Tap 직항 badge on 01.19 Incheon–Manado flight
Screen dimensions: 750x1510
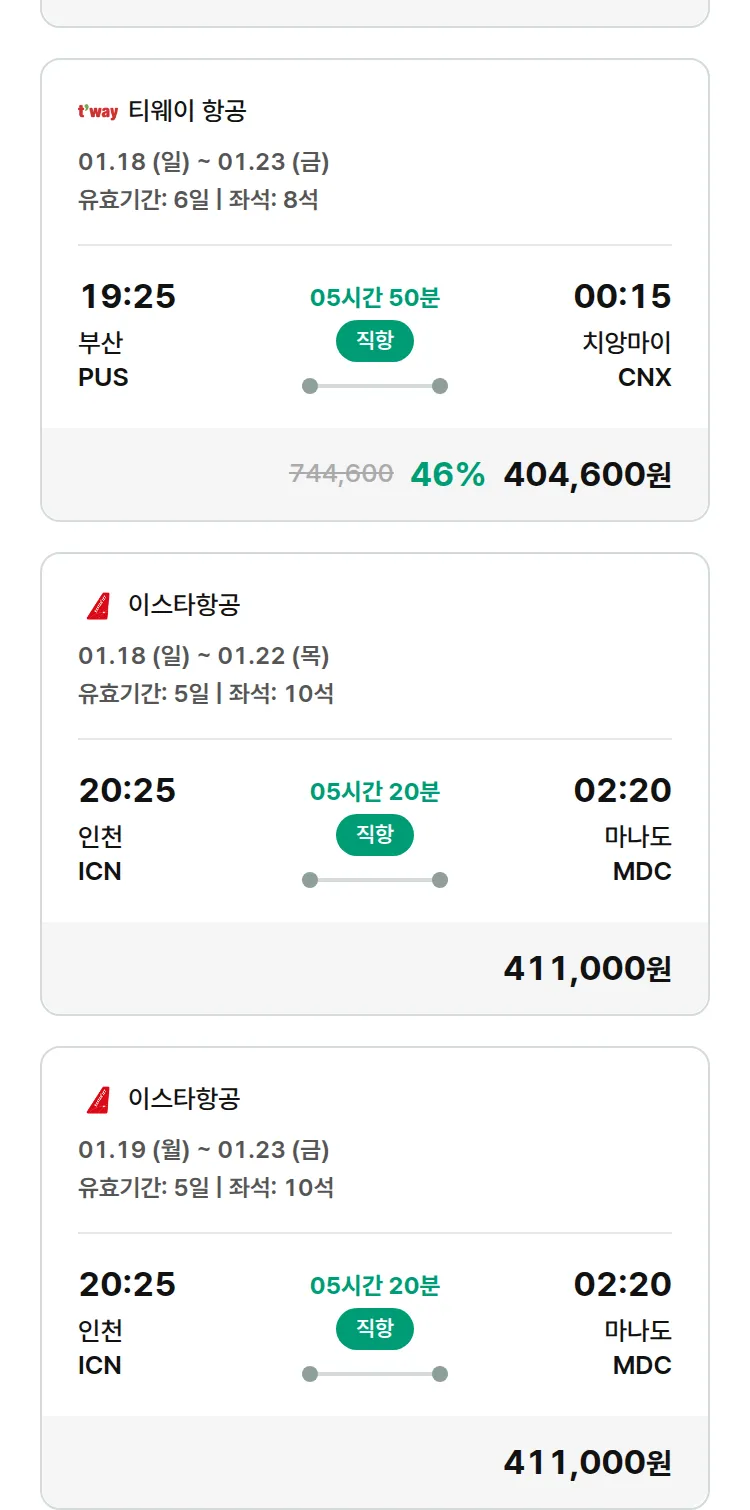[375, 1329]
